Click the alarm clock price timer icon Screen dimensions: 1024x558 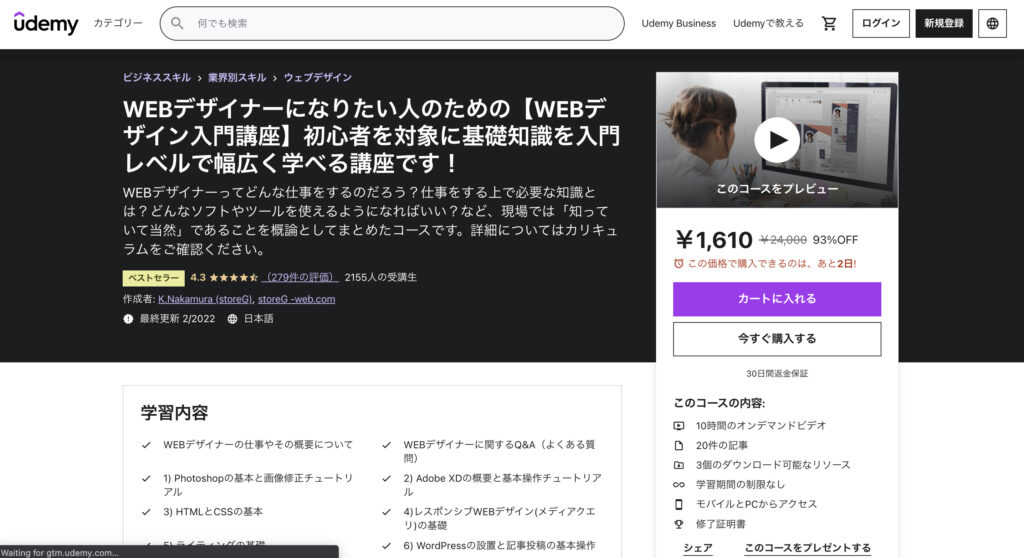679,264
